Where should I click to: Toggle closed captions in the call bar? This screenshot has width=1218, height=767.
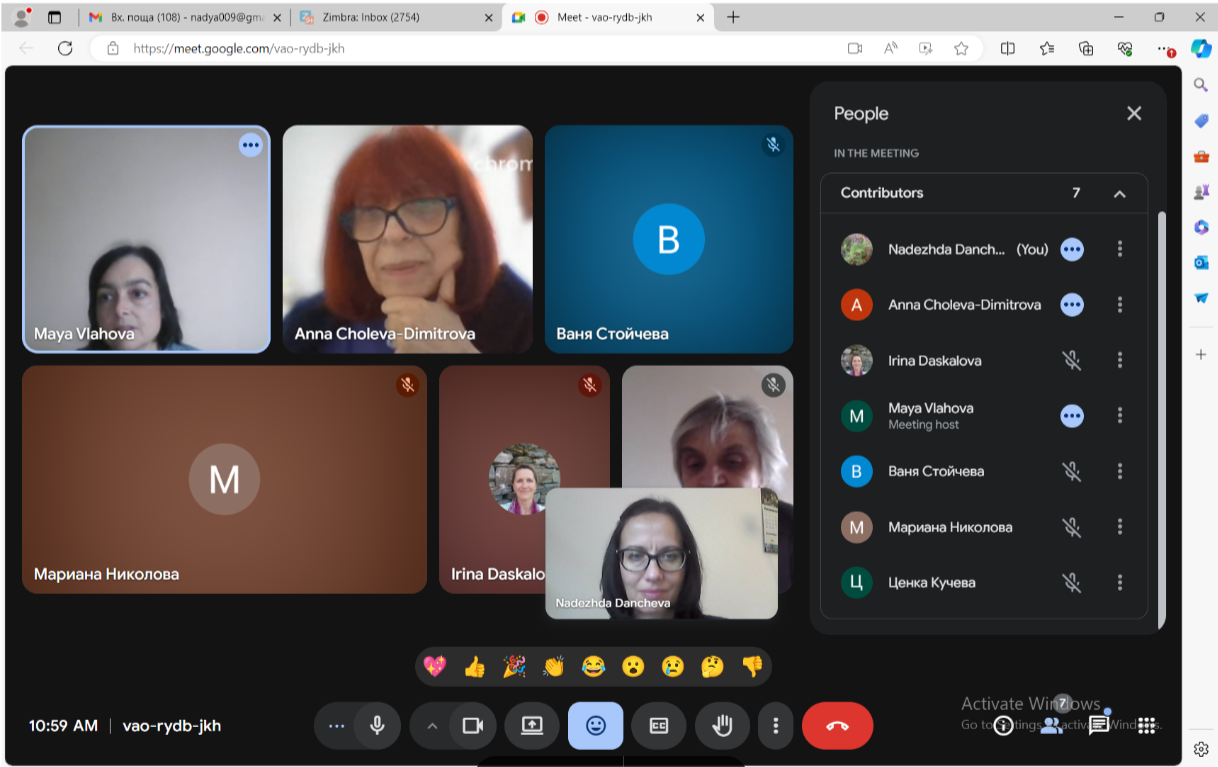pyautogui.click(x=658, y=726)
